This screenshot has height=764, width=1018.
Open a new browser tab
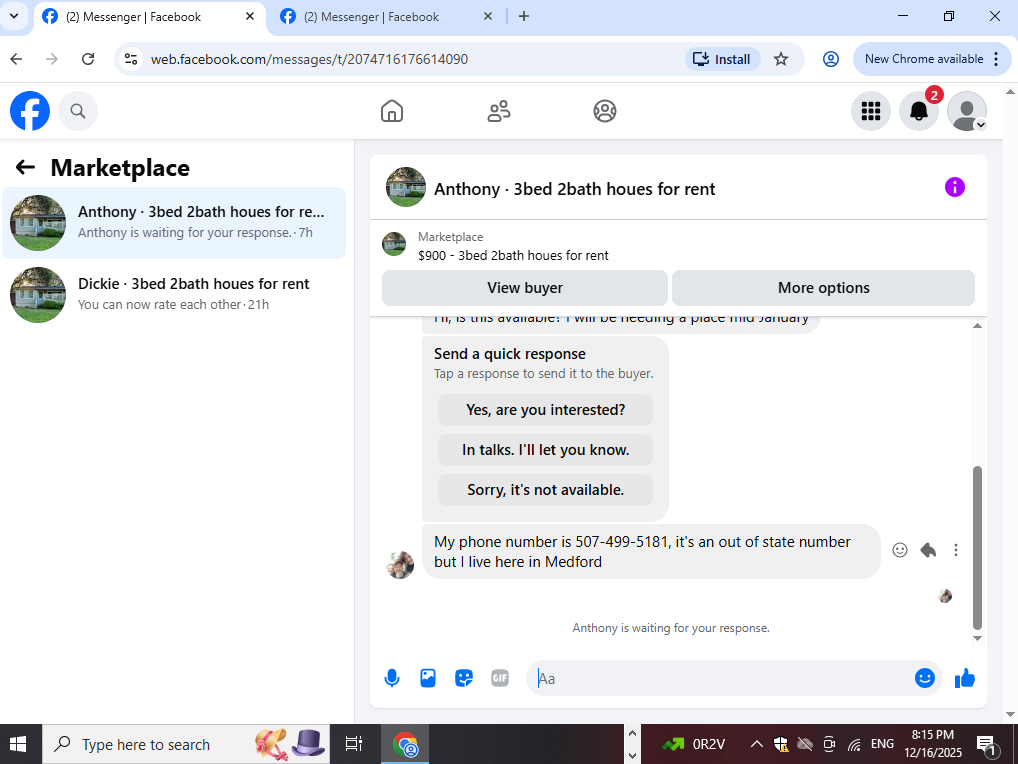(x=524, y=17)
